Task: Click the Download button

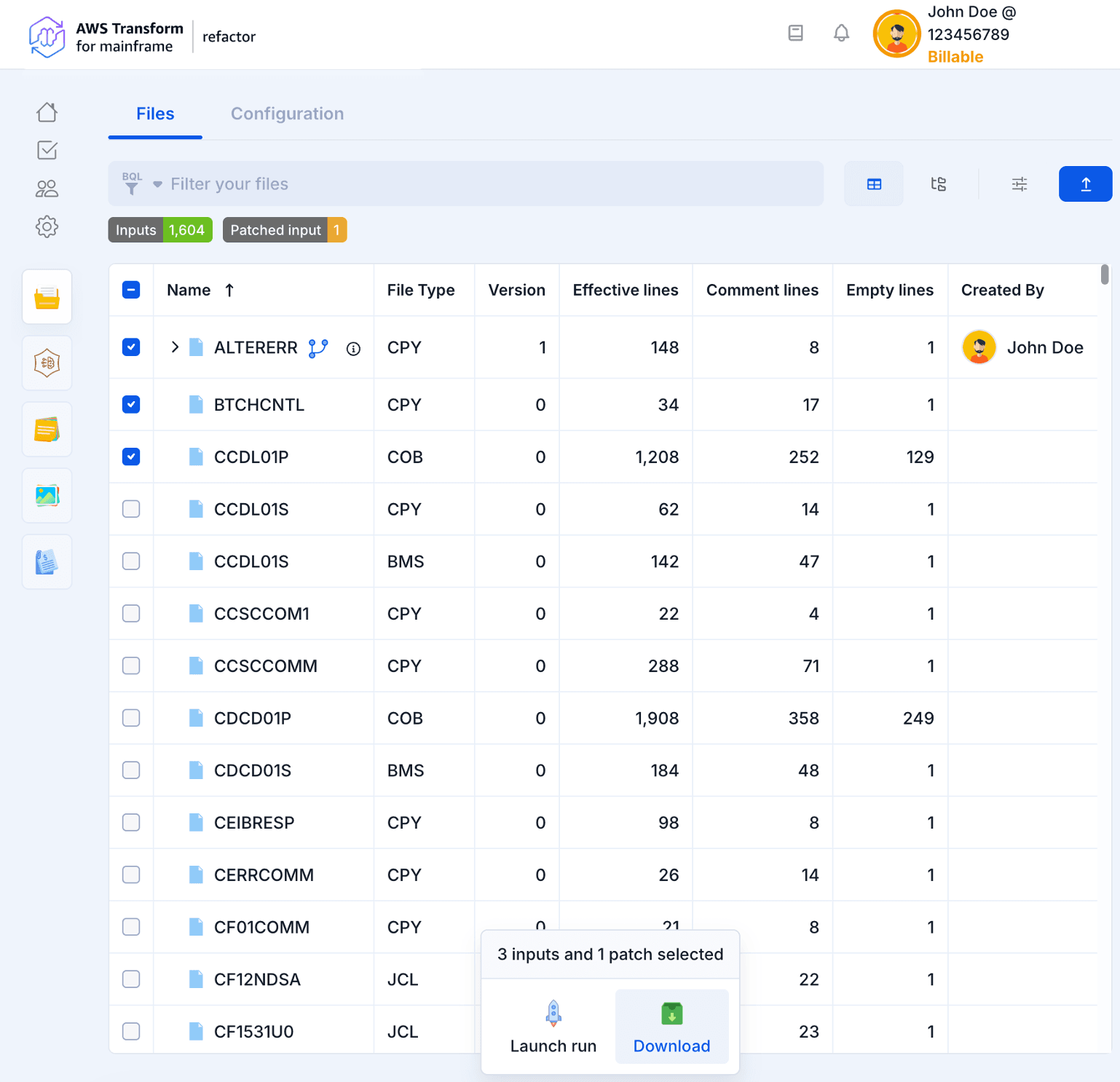Action: (x=671, y=1027)
